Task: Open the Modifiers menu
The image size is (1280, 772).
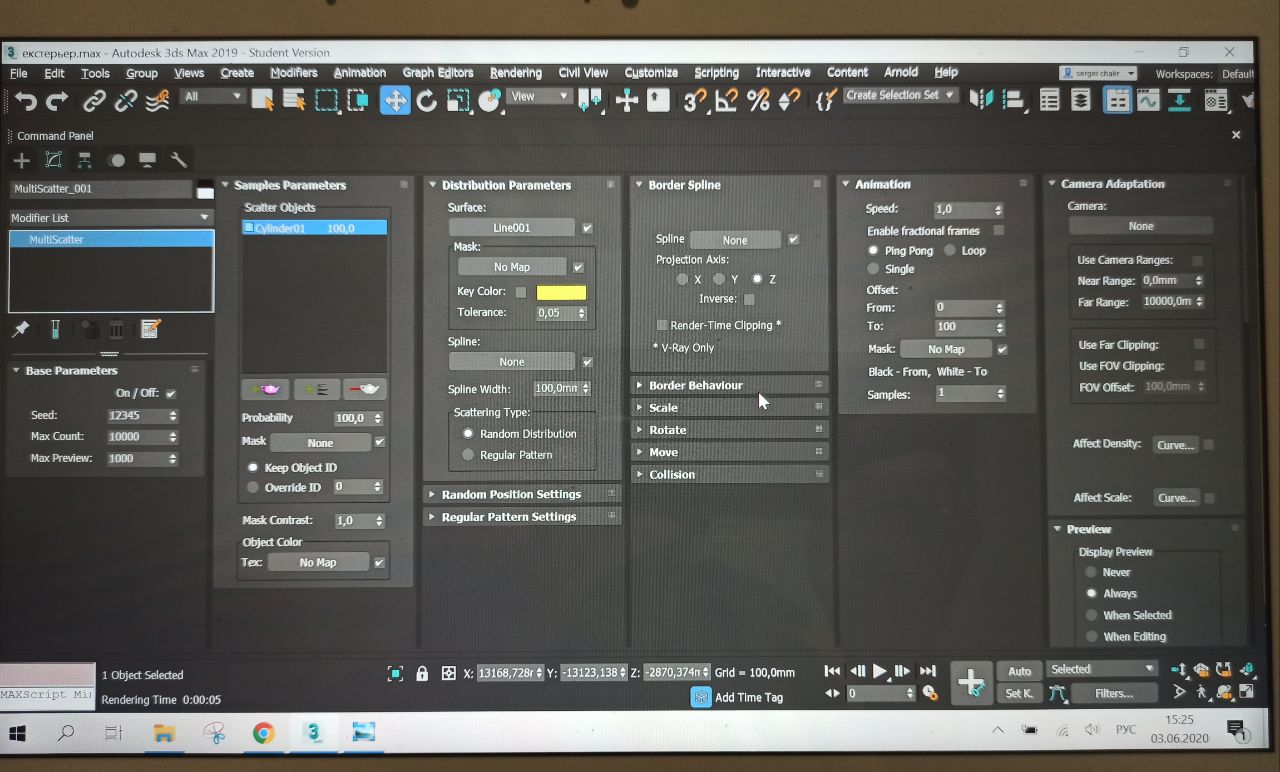Action: pyautogui.click(x=294, y=73)
